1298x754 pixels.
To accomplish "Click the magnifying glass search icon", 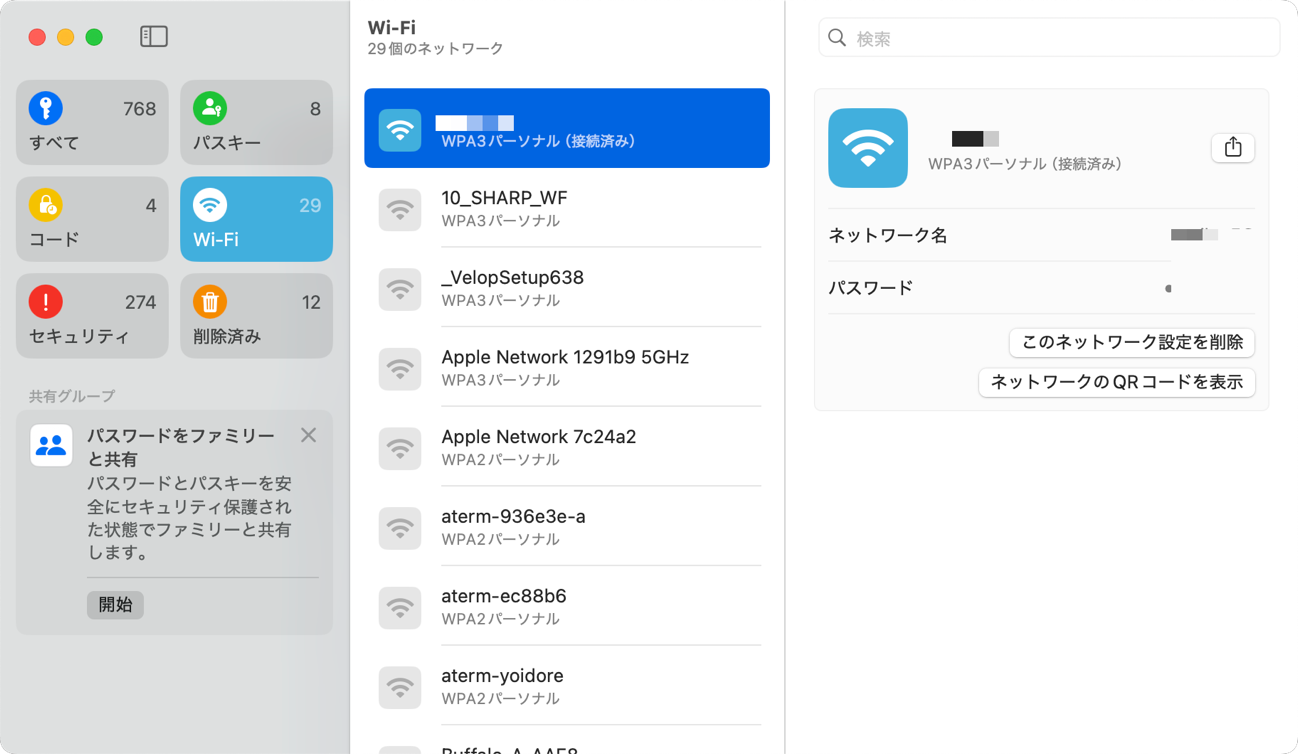I will pyautogui.click(x=837, y=38).
